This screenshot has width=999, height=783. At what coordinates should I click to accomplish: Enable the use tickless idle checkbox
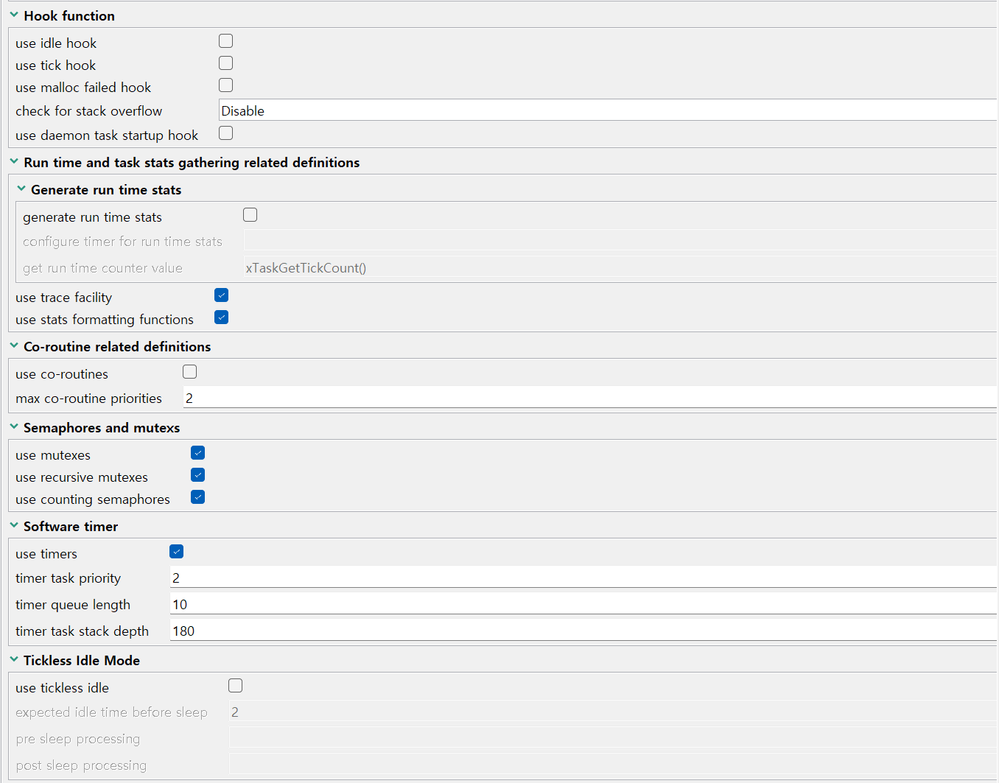(236, 686)
